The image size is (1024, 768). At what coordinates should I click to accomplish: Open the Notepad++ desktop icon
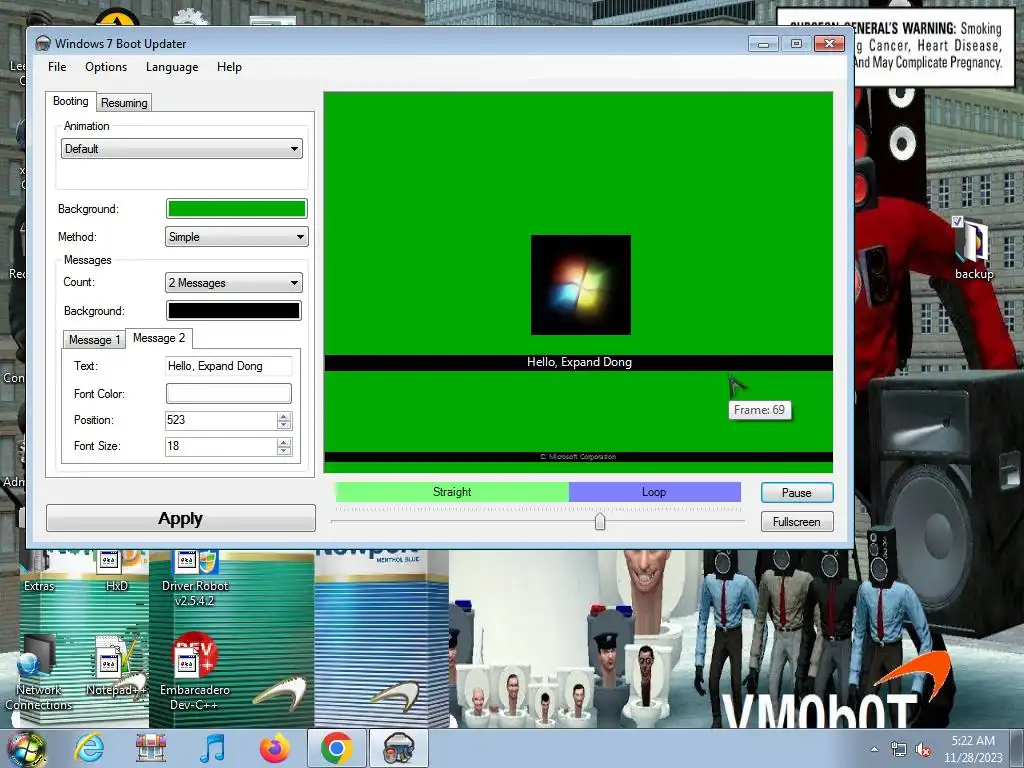click(116, 667)
